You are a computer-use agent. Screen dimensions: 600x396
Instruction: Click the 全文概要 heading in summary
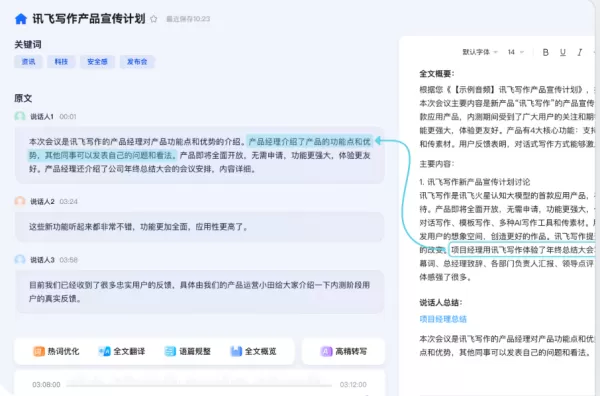pyautogui.click(x=437, y=74)
